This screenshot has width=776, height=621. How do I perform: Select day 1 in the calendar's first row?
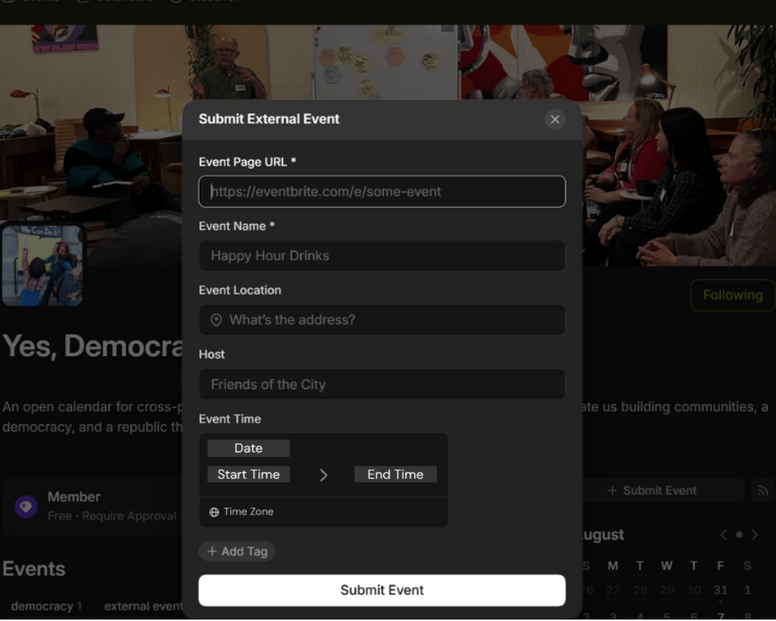coord(747,590)
